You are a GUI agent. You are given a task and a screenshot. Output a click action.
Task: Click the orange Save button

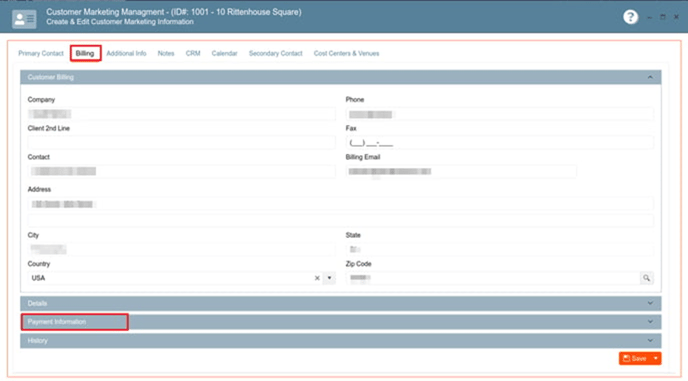634,358
